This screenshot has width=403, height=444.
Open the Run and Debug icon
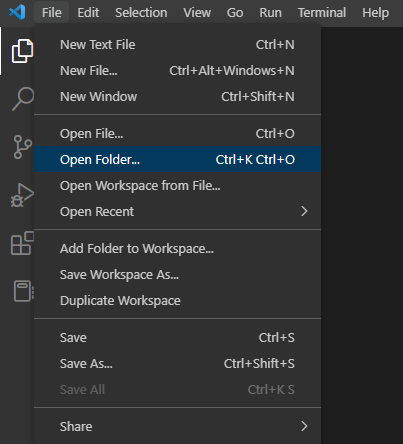click(22, 195)
